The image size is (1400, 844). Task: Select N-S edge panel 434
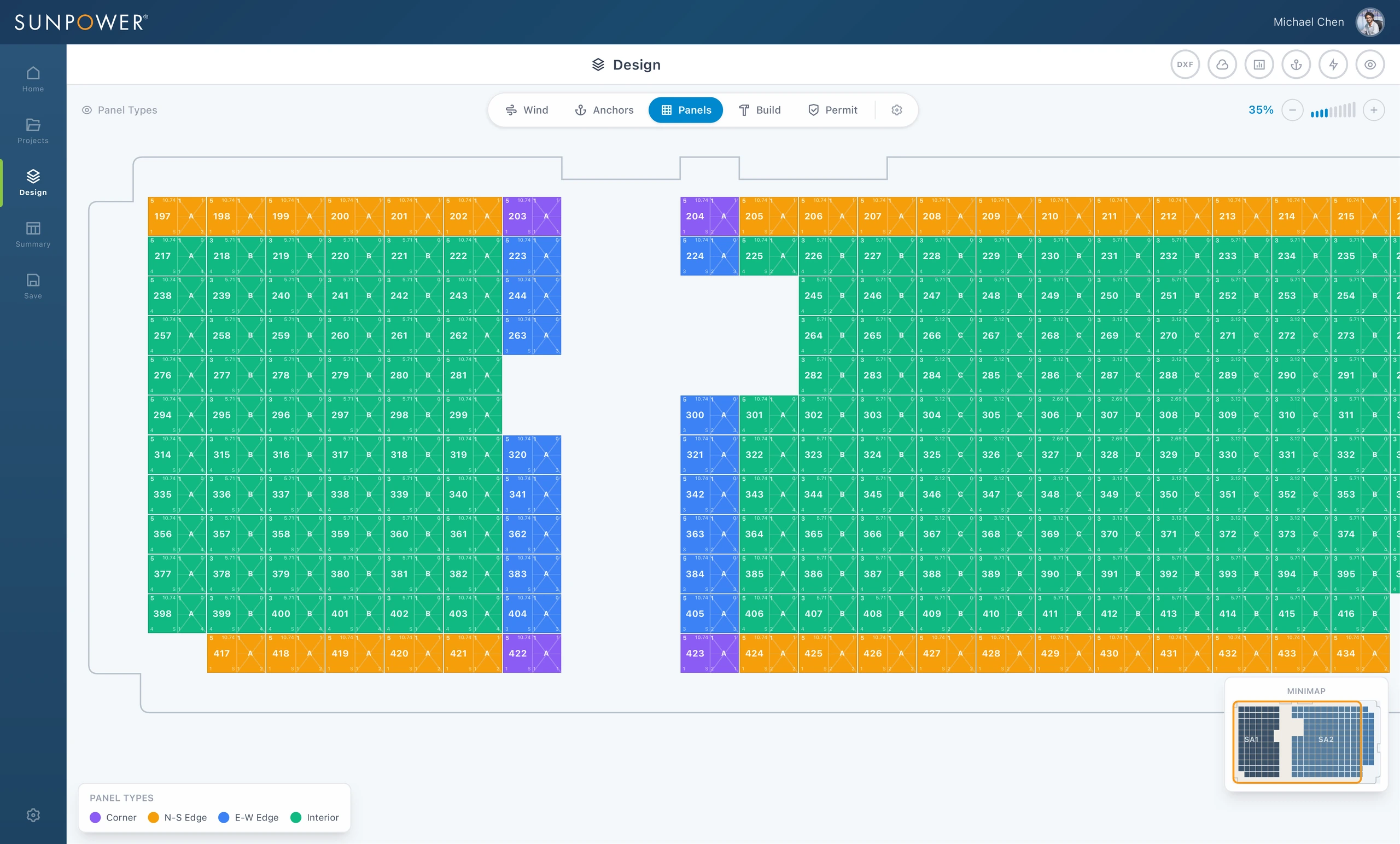[1360, 654]
